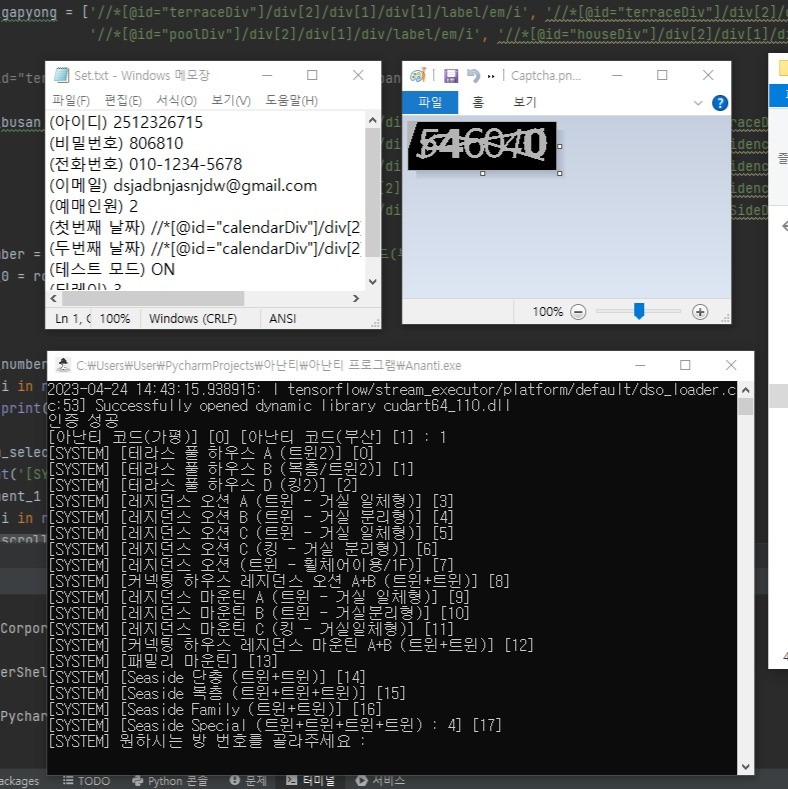
Task: Click console line Seaside Family [16]
Action: 215,709
